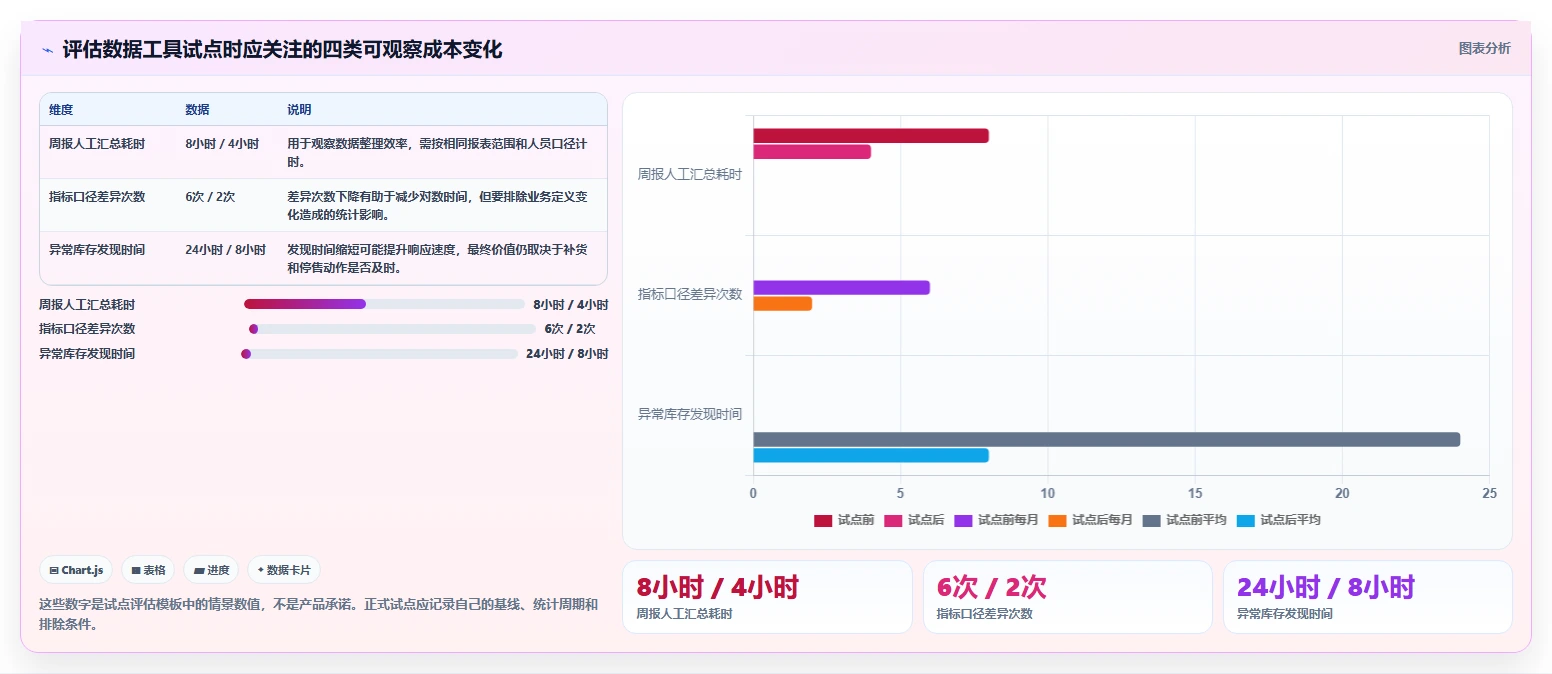
Task: Select the 表格 chip
Action: (x=148, y=570)
